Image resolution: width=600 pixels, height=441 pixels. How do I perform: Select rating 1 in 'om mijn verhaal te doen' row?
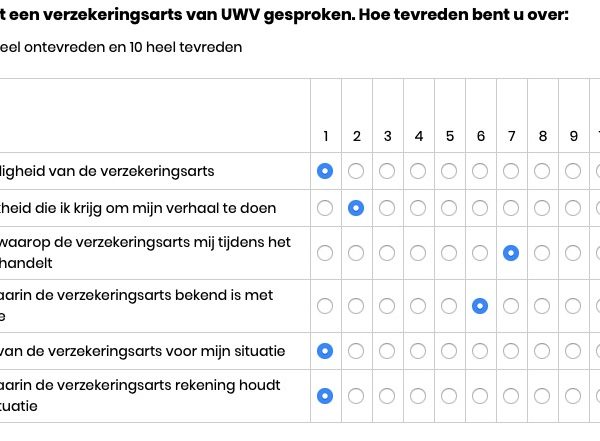click(325, 208)
